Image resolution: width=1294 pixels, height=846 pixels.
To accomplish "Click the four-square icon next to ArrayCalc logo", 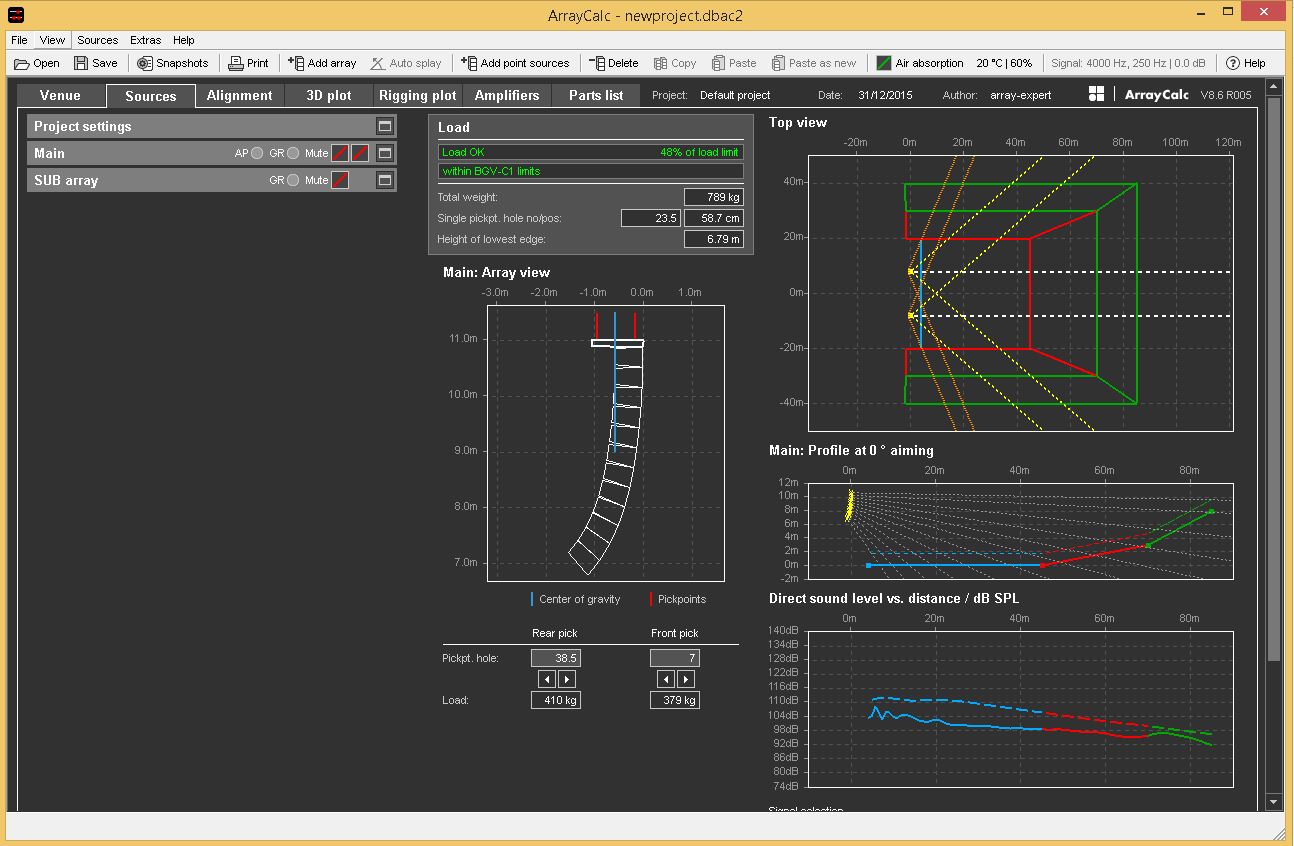I will point(1096,93).
